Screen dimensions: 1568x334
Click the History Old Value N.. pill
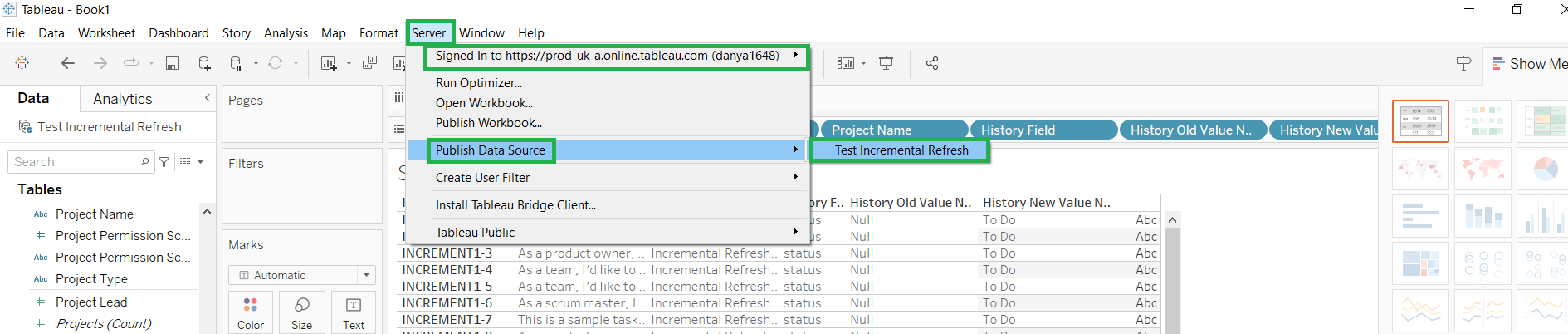pos(1193,130)
